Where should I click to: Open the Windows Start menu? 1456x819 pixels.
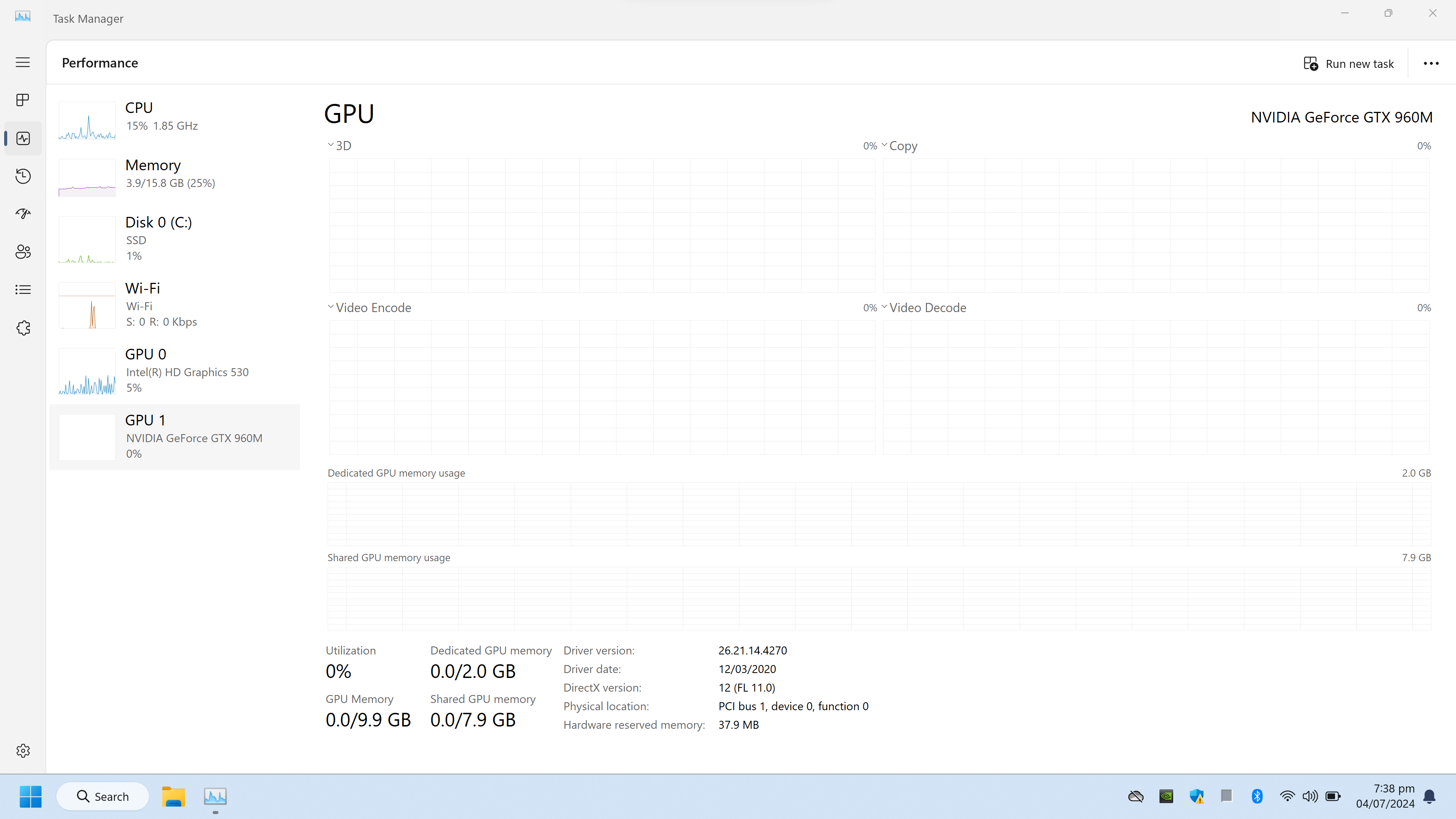(x=30, y=796)
